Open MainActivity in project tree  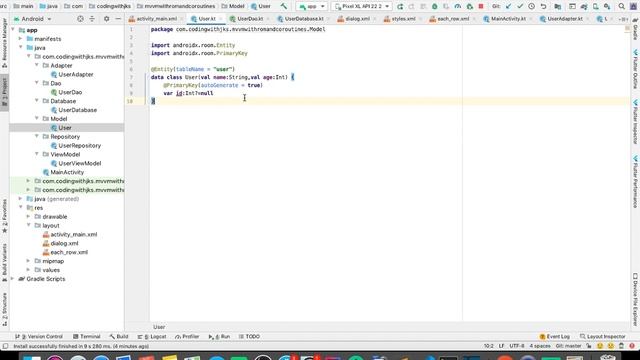[x=67, y=172]
